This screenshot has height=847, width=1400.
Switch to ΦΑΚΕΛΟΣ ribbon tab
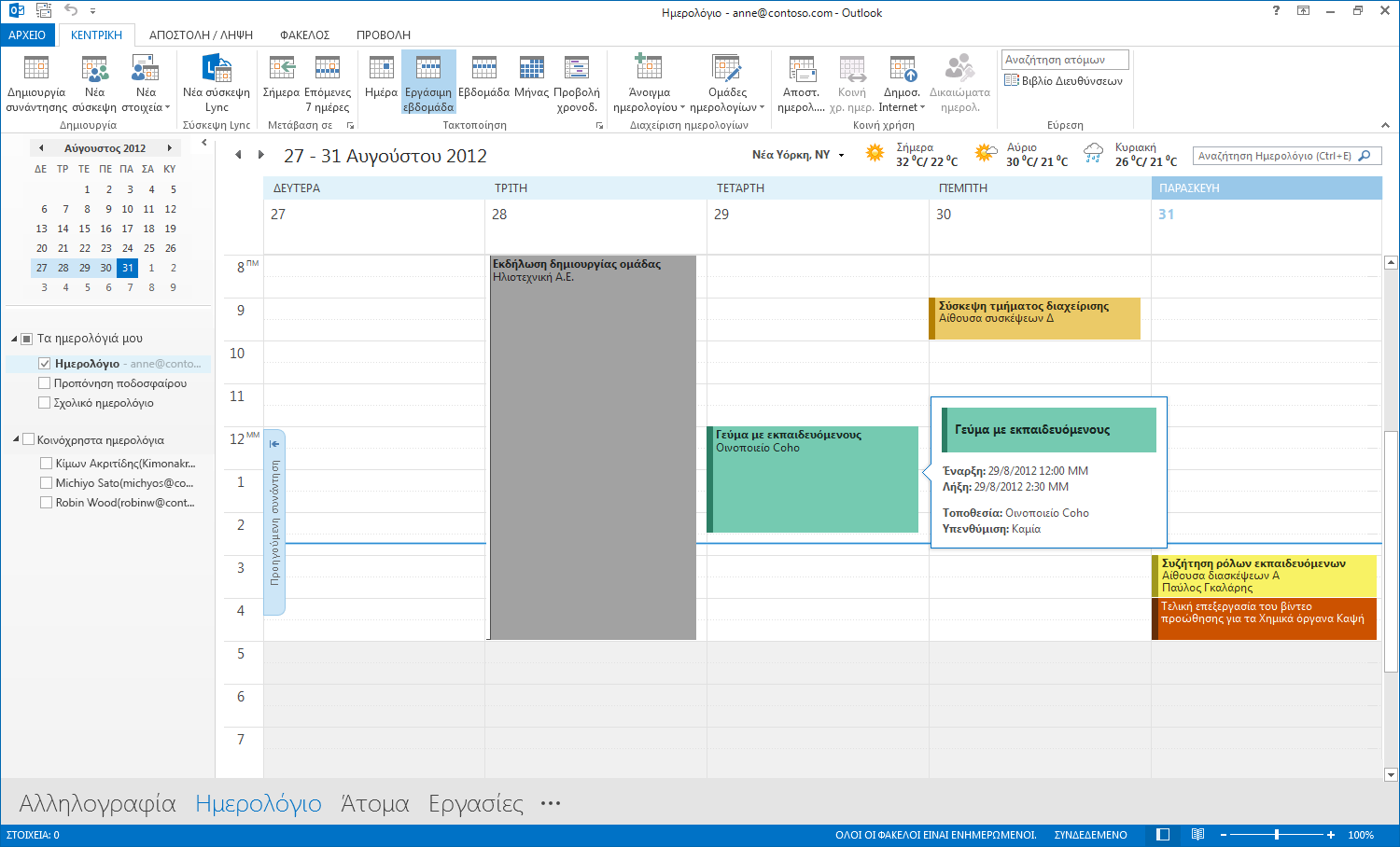tap(305, 35)
